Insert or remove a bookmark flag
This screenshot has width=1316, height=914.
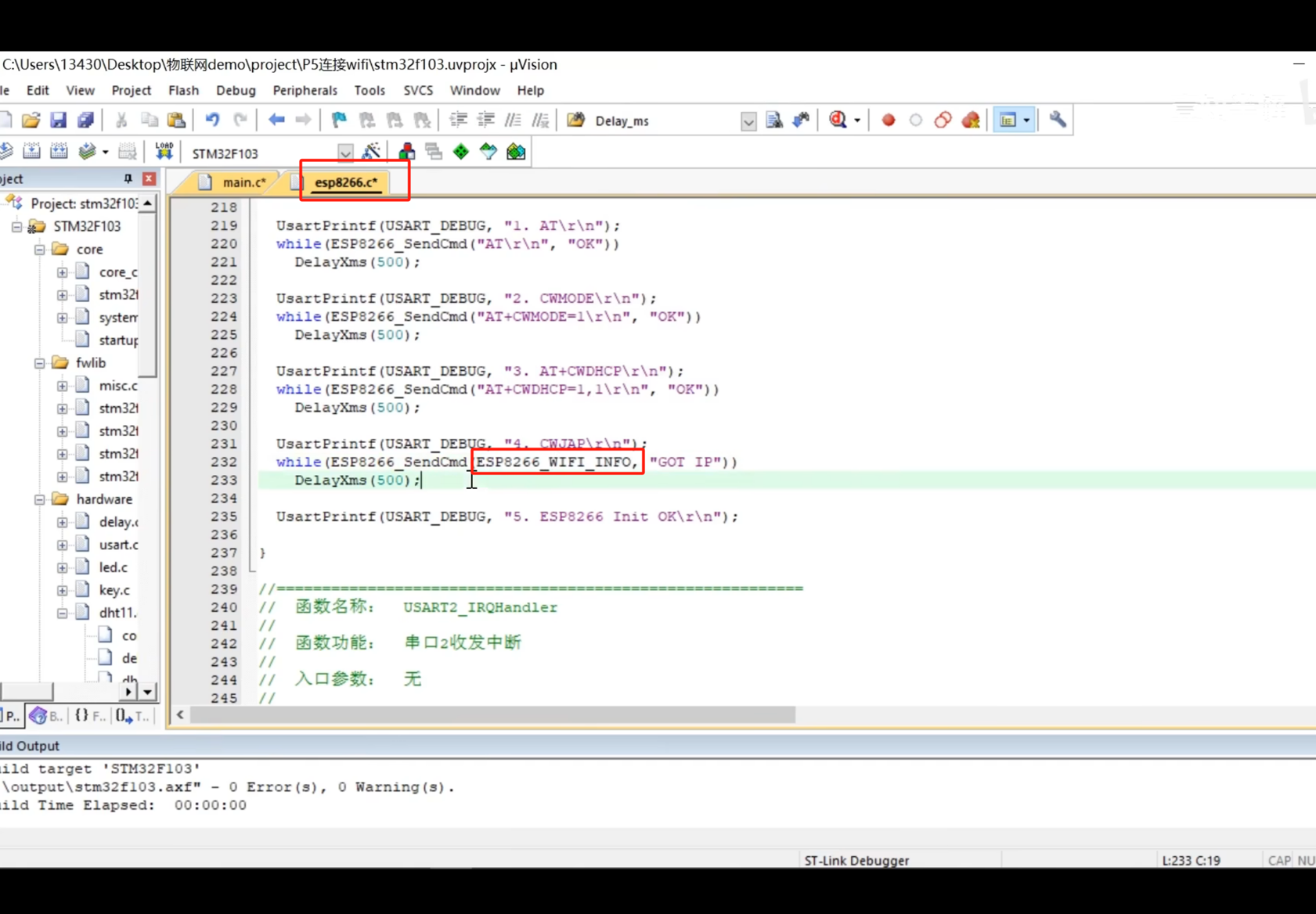tap(339, 120)
